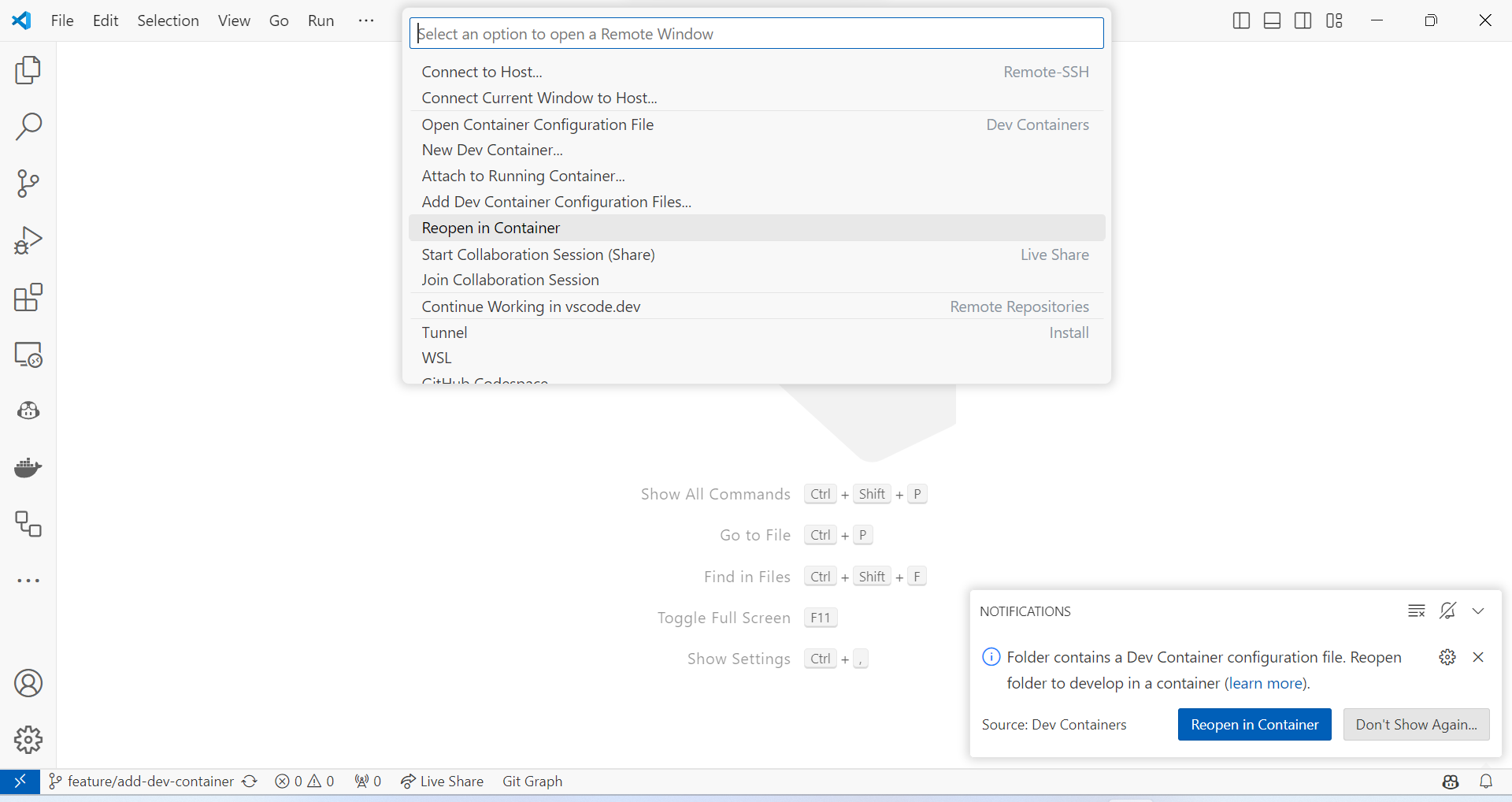
Task: Toggle the bottom Panel layout button
Action: 1272,20
